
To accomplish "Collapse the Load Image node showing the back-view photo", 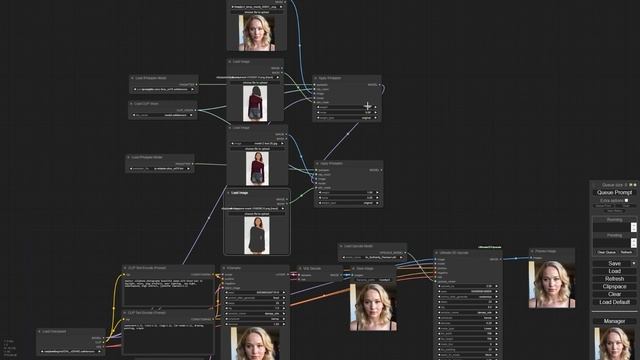I will pos(230,62).
